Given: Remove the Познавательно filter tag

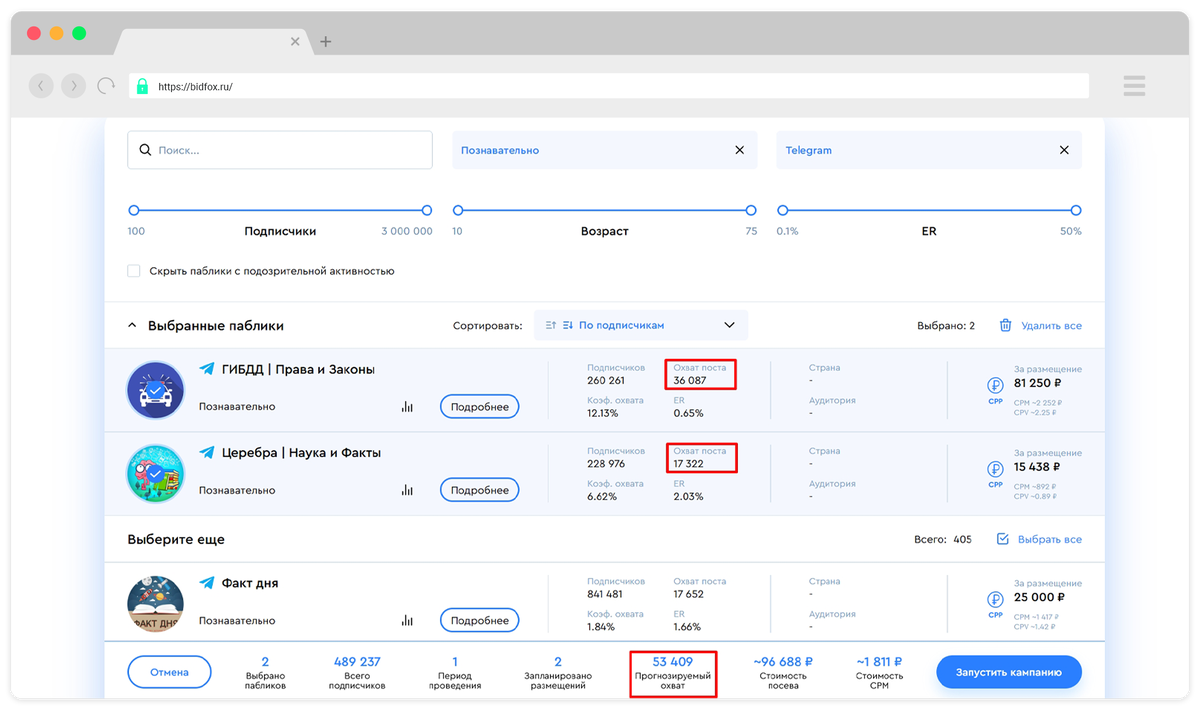Looking at the screenshot, I should [x=740, y=150].
